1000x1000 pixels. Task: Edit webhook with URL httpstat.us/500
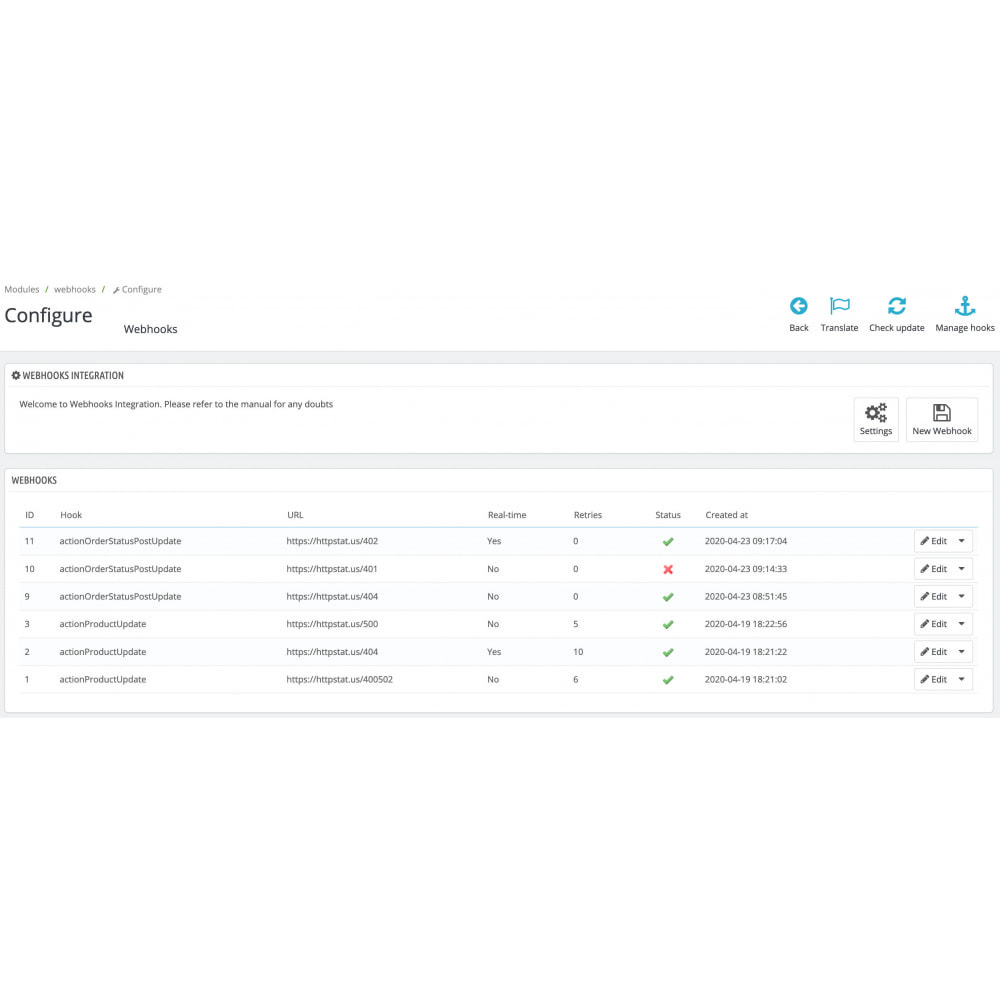pos(933,624)
